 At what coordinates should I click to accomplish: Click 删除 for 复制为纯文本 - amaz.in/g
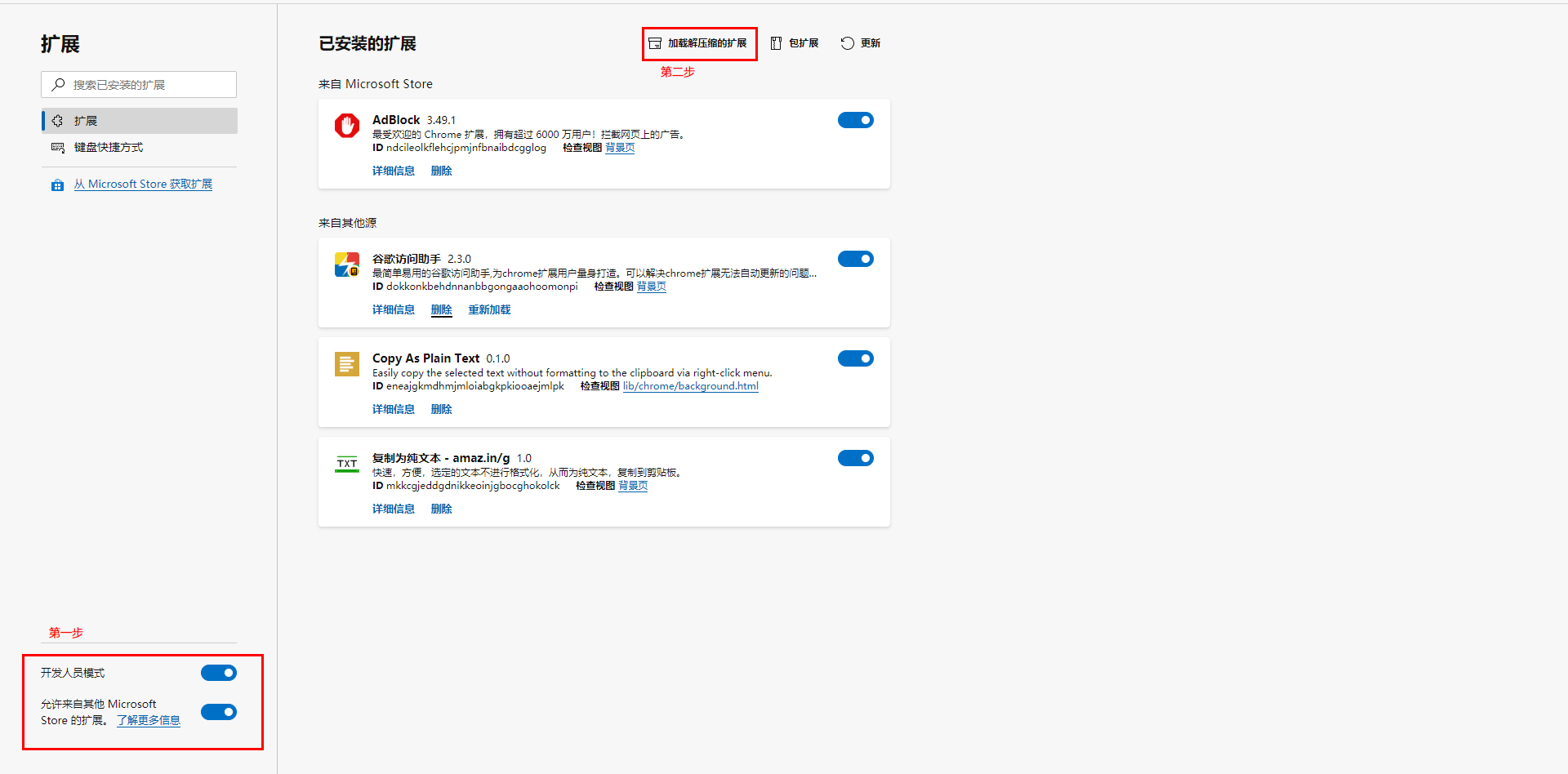442,509
